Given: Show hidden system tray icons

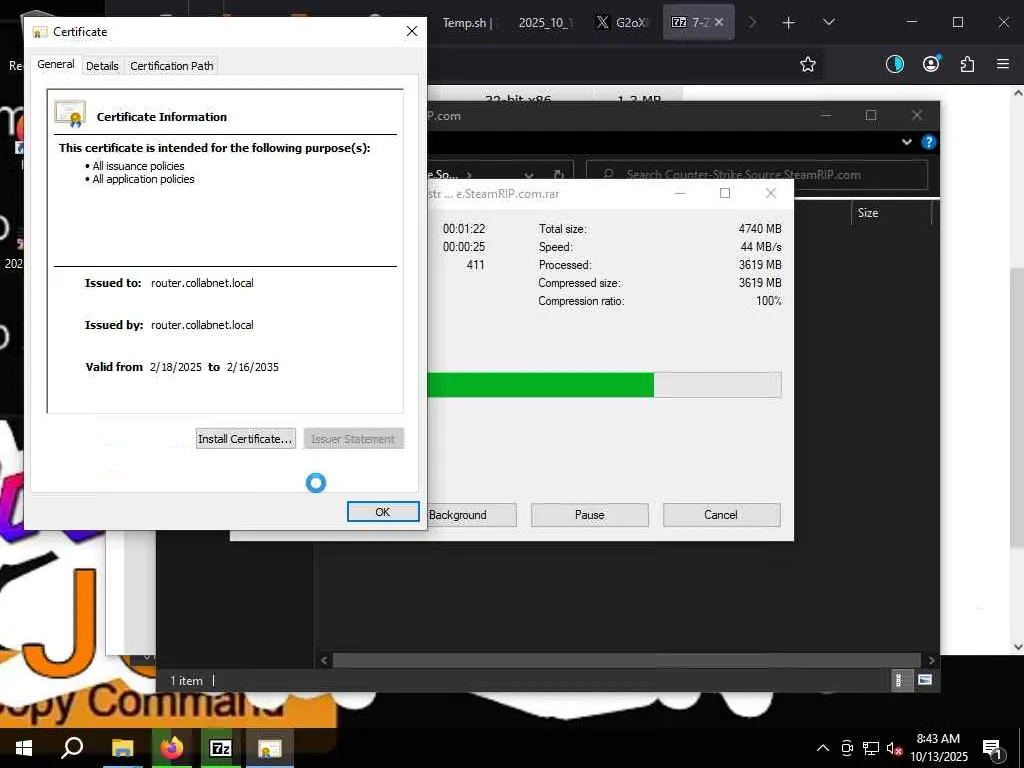Looking at the screenshot, I should point(823,748).
